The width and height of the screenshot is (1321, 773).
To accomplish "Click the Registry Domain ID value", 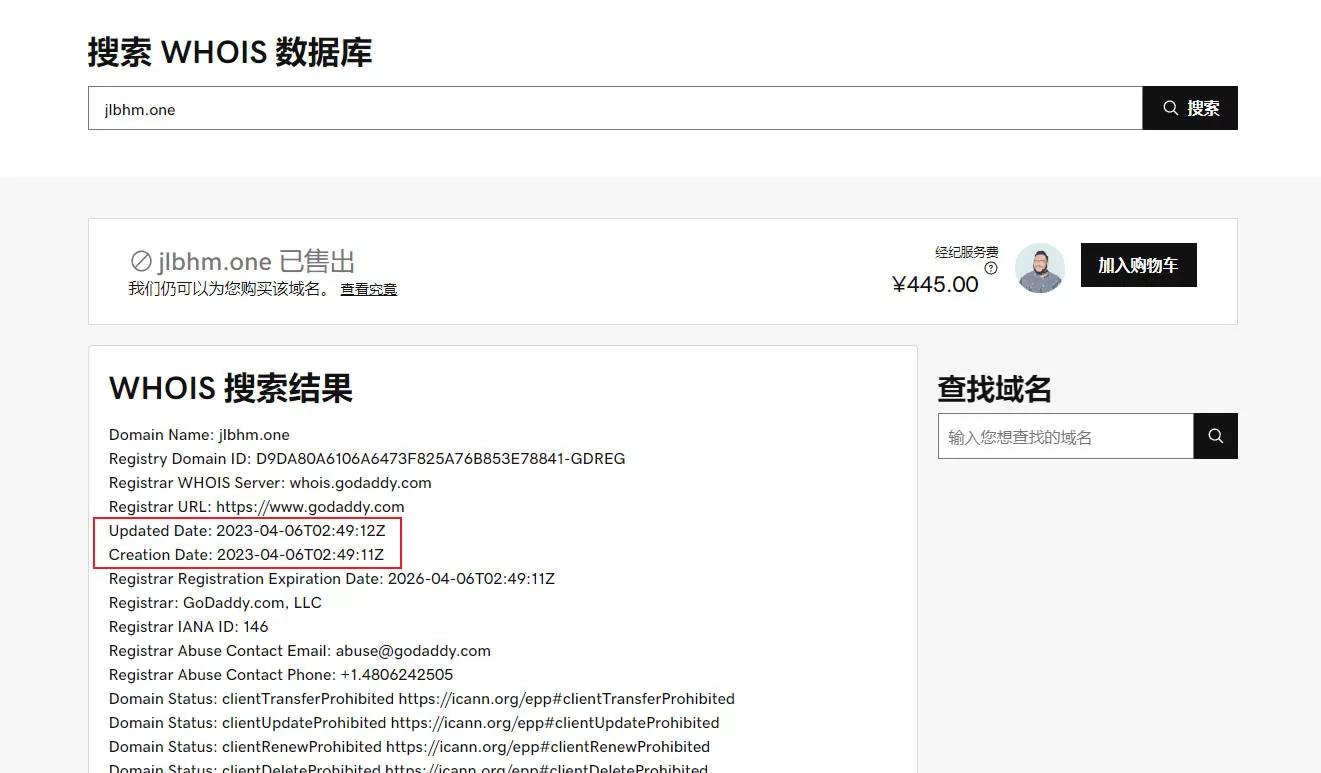I will [x=440, y=459].
